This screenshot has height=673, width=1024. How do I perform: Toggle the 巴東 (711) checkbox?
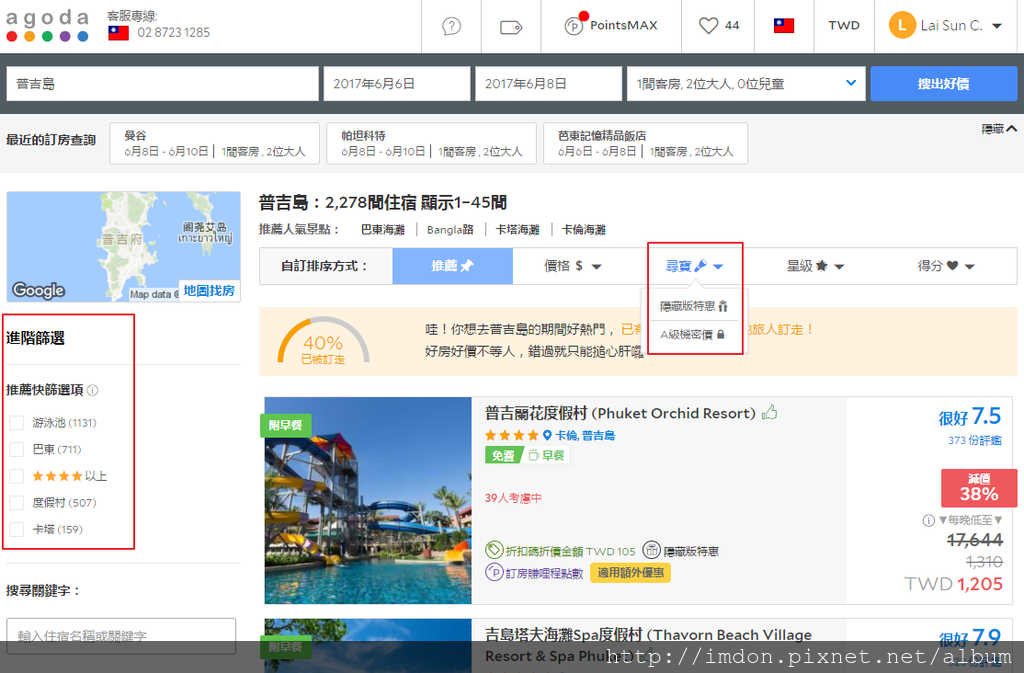pos(17,450)
